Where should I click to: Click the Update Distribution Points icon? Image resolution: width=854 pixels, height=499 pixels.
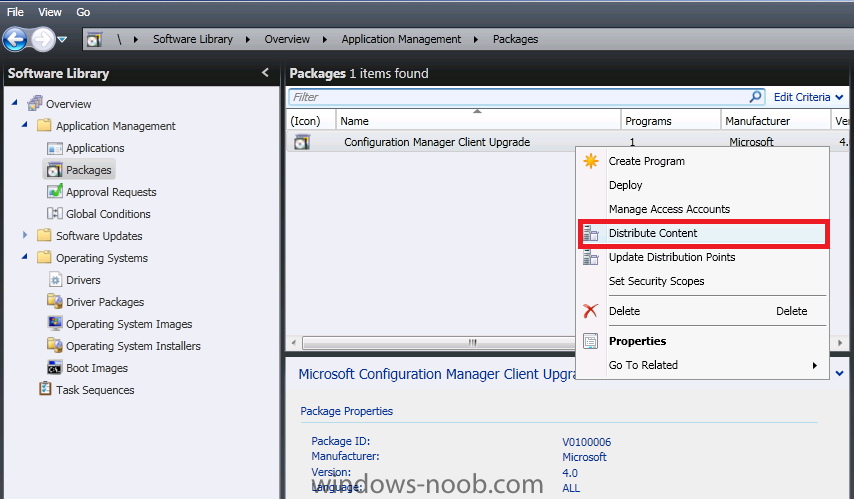click(x=591, y=257)
